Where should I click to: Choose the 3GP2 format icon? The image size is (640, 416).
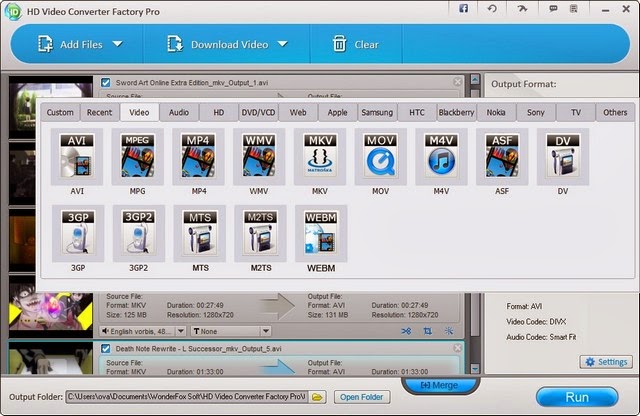139,234
